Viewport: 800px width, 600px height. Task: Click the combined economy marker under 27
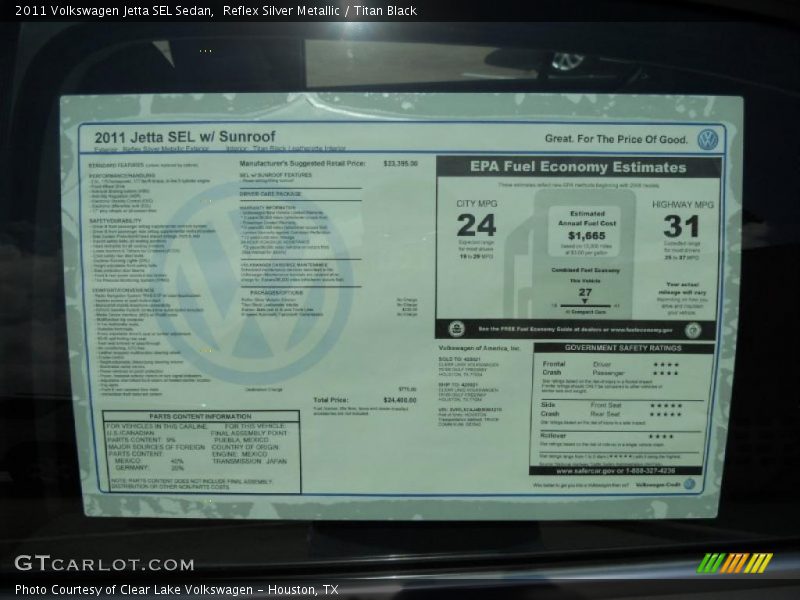585,302
